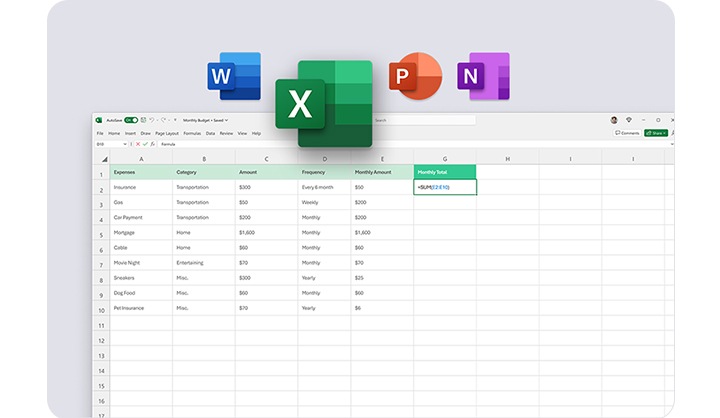
Task: Click the insert function fx icon
Action: click(151, 144)
